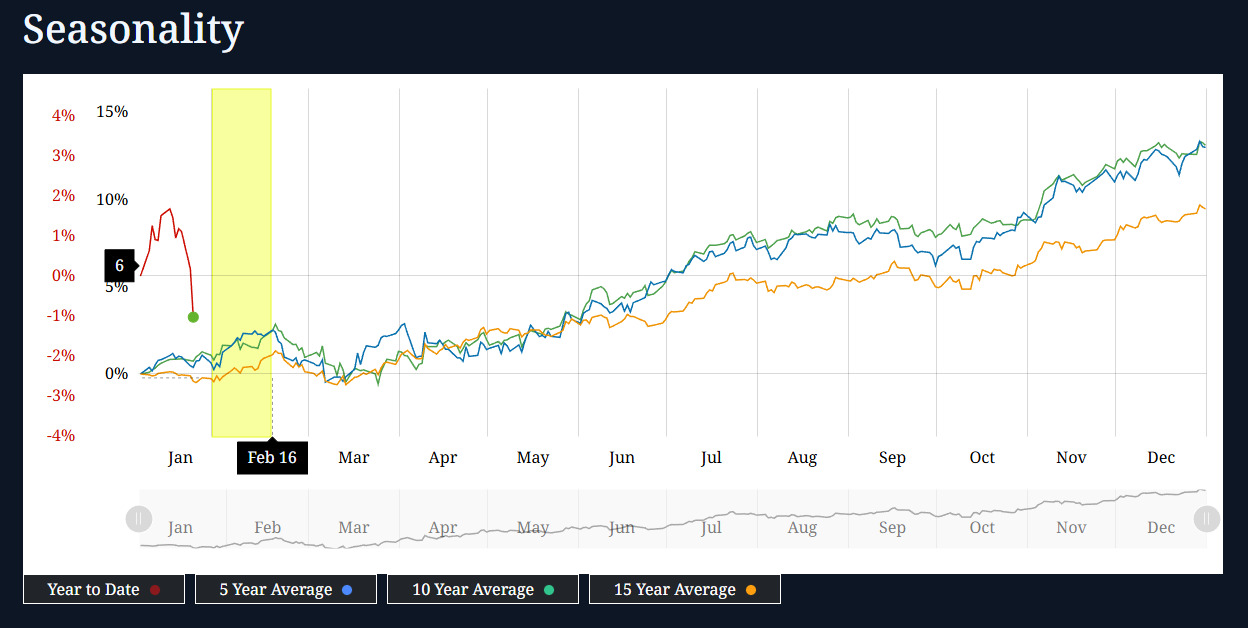Toggle the 5 Year Average series
Viewport: 1248px width, 628px height.
285,590
